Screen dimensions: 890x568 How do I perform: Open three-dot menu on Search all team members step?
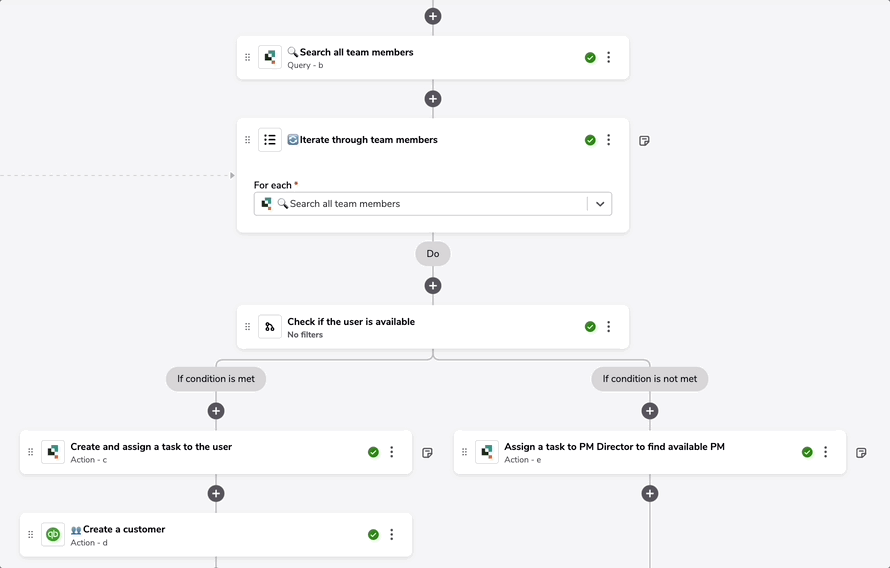608,57
